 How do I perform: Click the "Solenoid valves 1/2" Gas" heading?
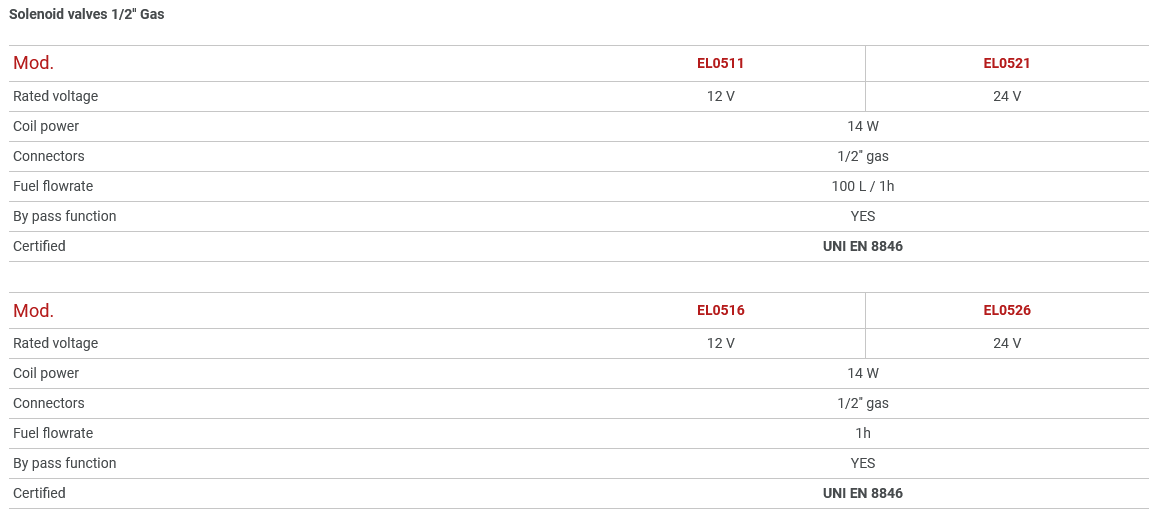point(87,14)
